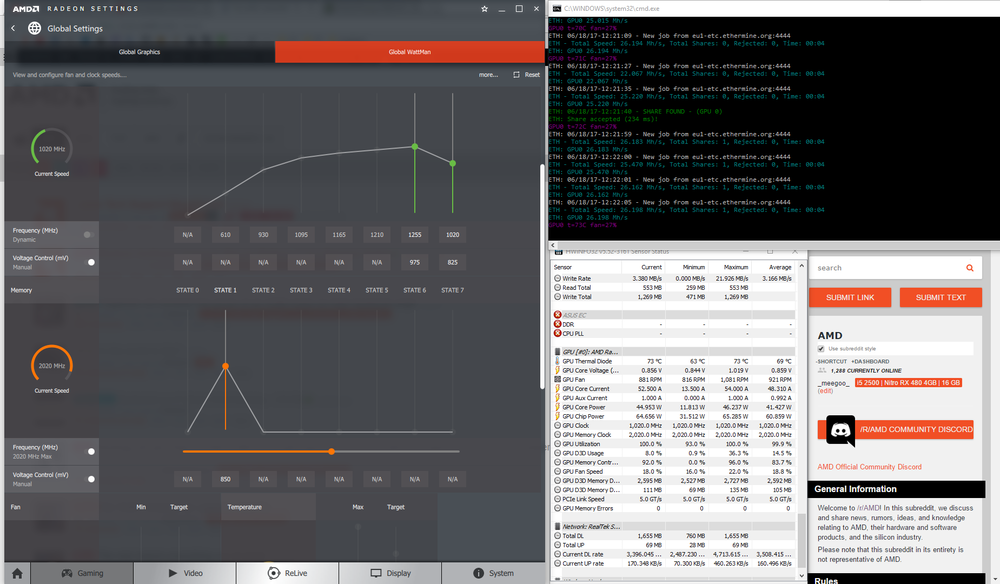Toggle memory Frequency 2020 MHz Max switch
This screenshot has width=1000, height=584.
[92, 451]
